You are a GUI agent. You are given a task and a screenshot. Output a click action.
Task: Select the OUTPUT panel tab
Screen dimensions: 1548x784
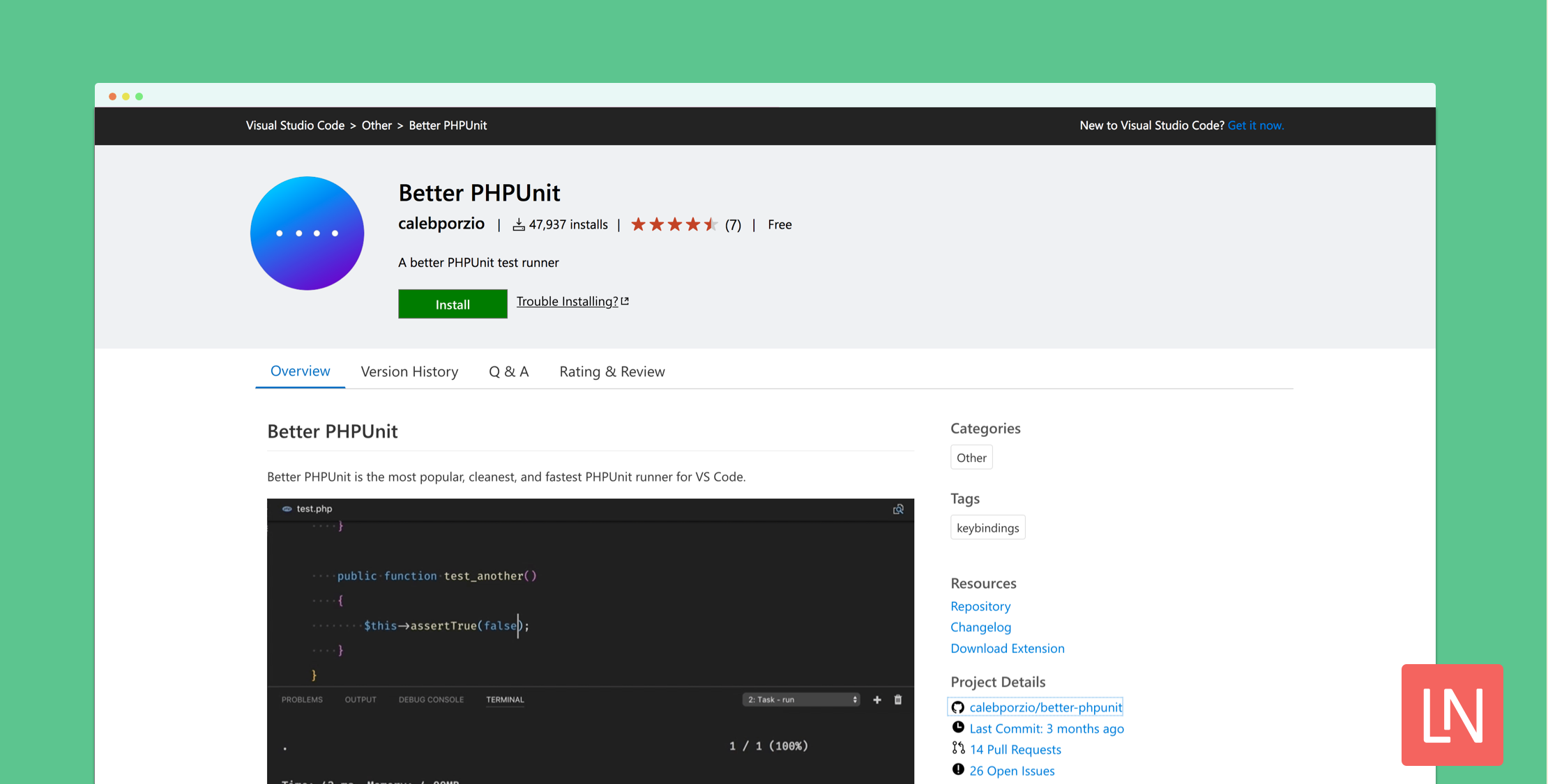(x=361, y=700)
